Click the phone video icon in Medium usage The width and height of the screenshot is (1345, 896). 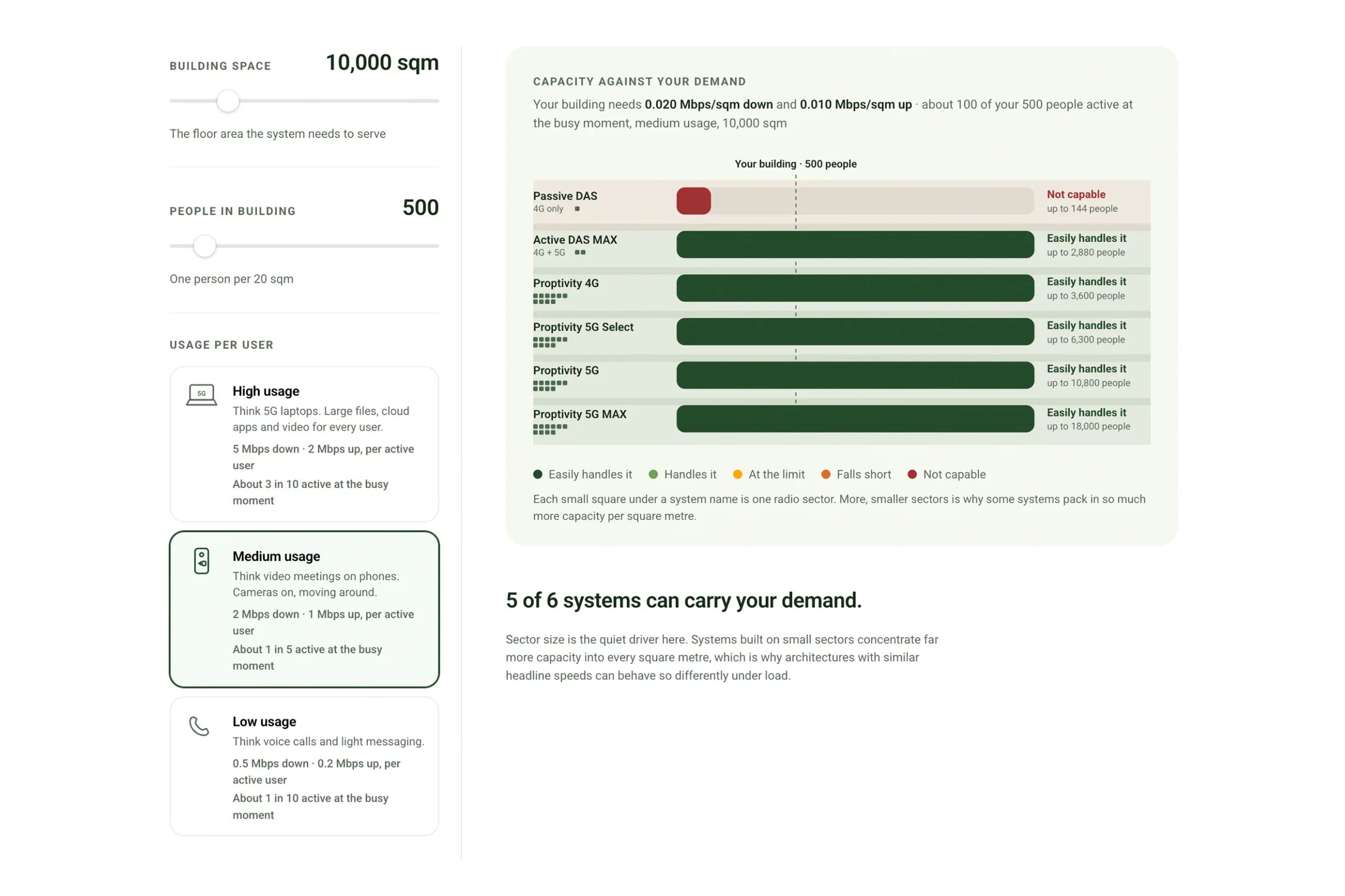coord(201,560)
